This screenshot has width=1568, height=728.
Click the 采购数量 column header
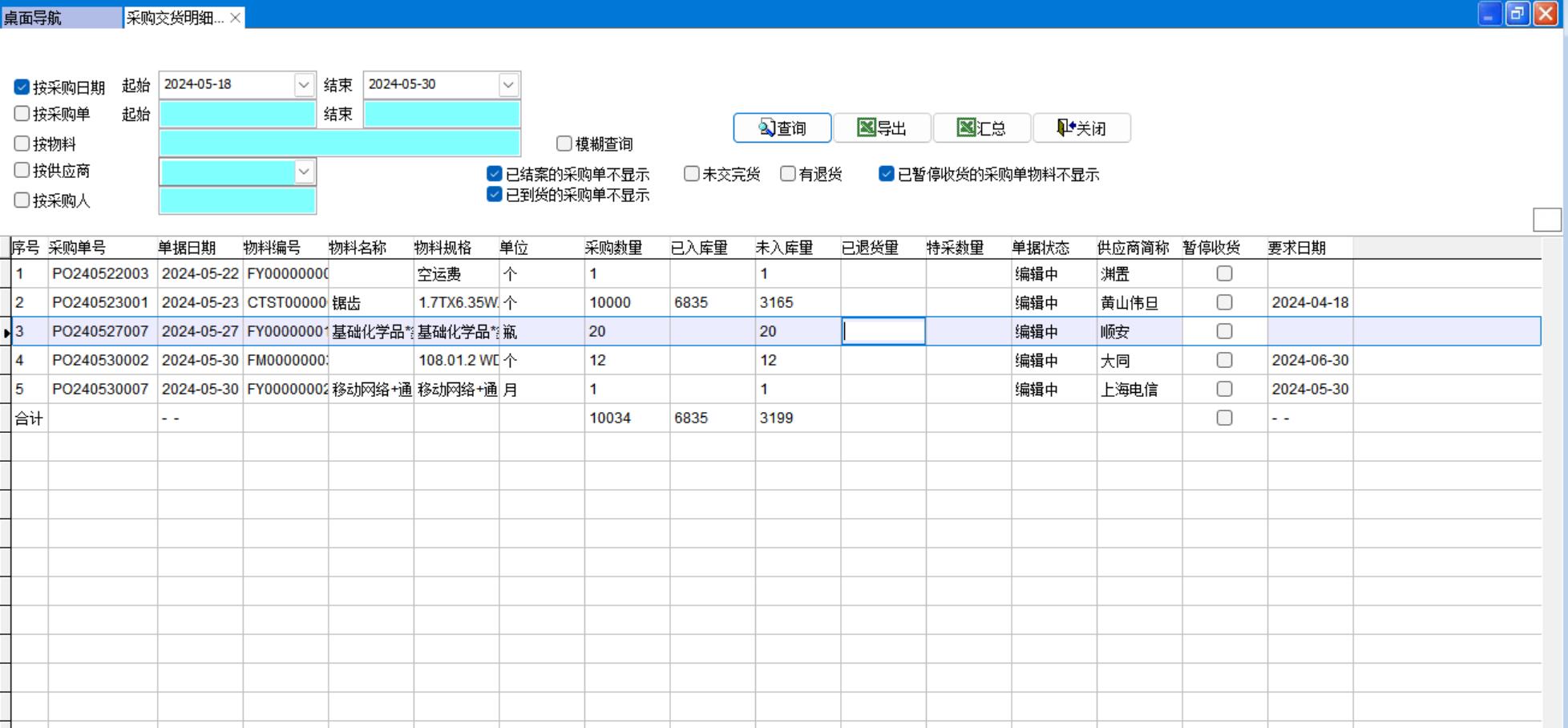[x=613, y=248]
